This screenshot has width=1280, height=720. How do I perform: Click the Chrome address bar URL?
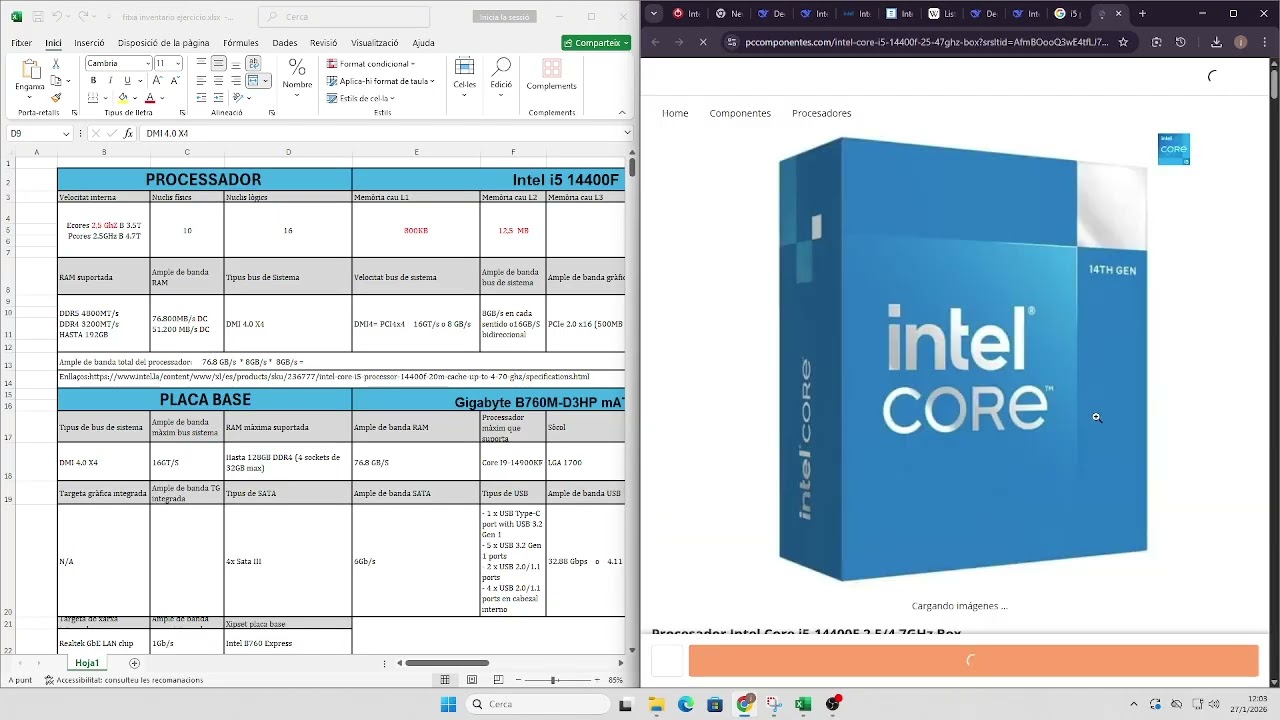[927, 42]
